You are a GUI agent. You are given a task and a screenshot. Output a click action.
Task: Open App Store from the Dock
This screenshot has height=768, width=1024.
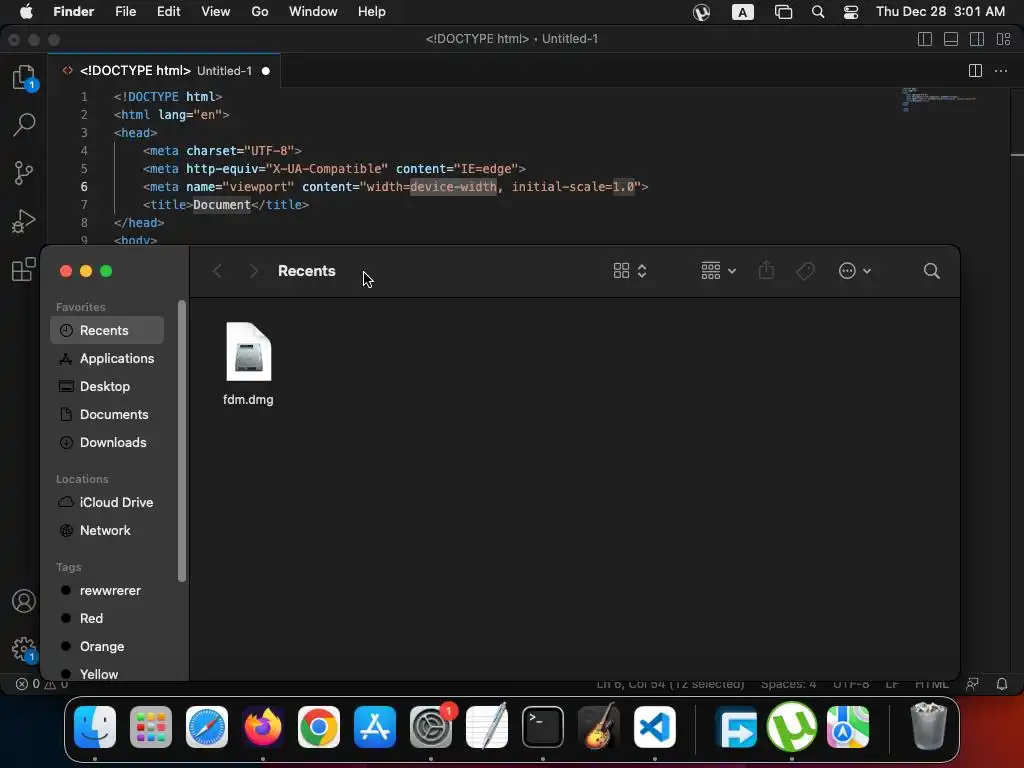point(375,727)
